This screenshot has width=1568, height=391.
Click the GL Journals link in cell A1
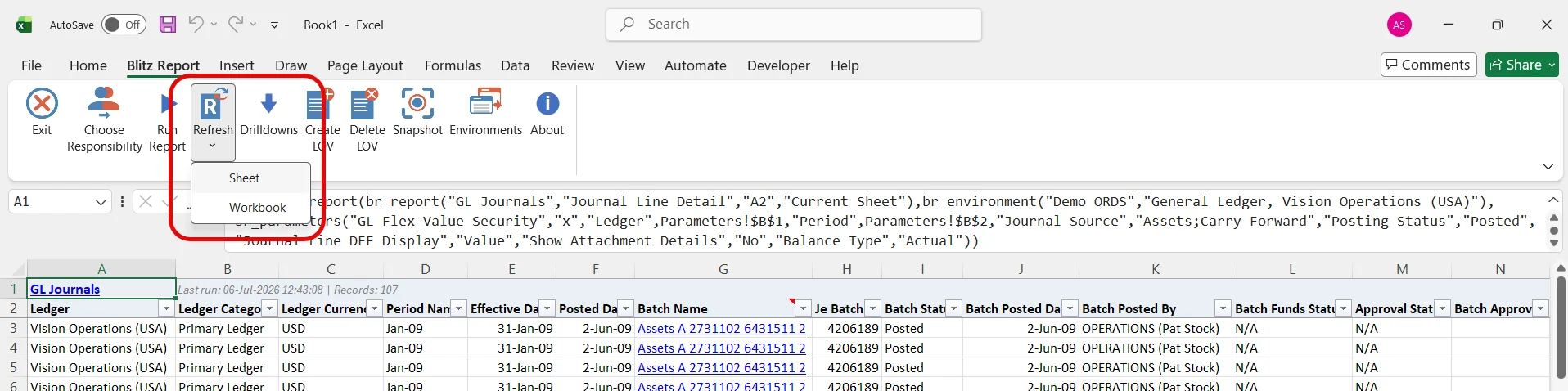65,290
